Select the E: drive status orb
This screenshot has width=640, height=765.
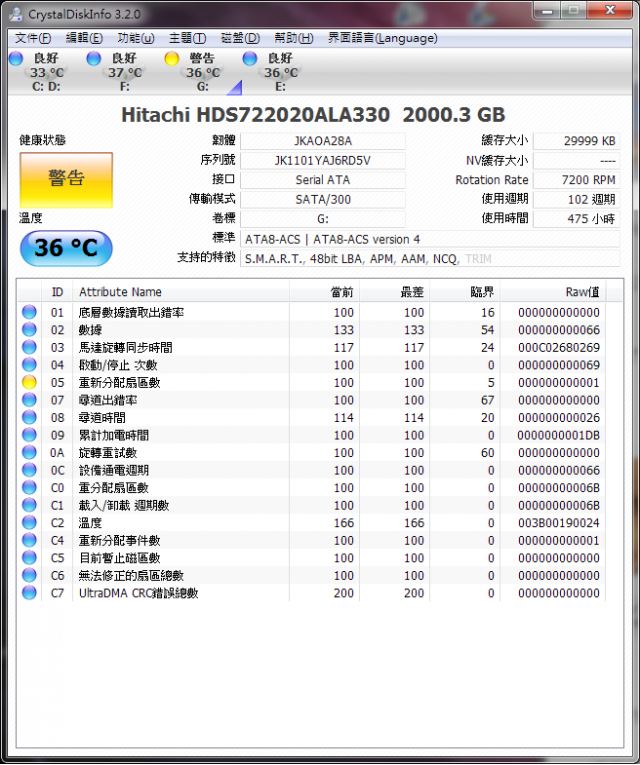point(250,59)
